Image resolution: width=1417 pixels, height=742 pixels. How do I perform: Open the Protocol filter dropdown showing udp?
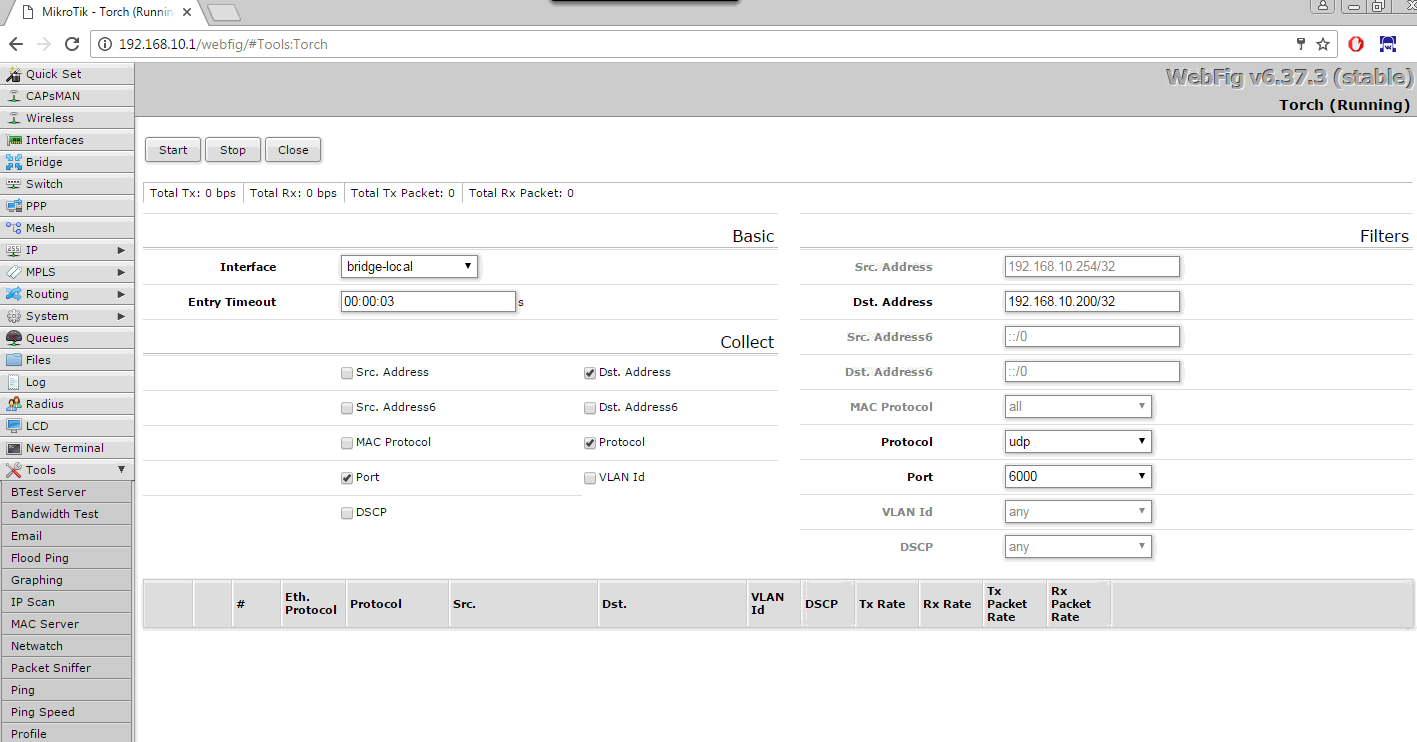(1078, 442)
